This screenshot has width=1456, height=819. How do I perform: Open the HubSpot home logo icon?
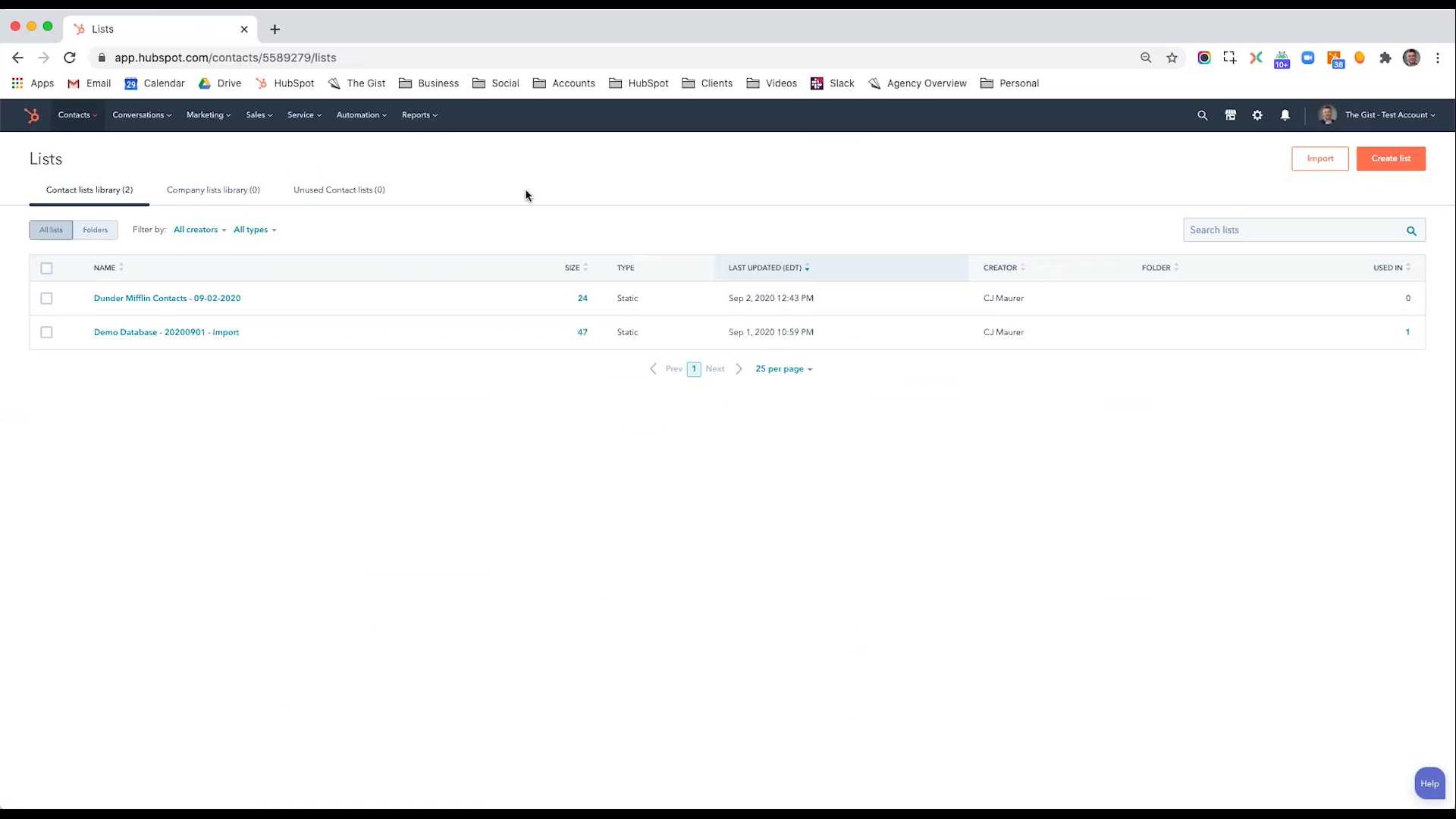31,114
